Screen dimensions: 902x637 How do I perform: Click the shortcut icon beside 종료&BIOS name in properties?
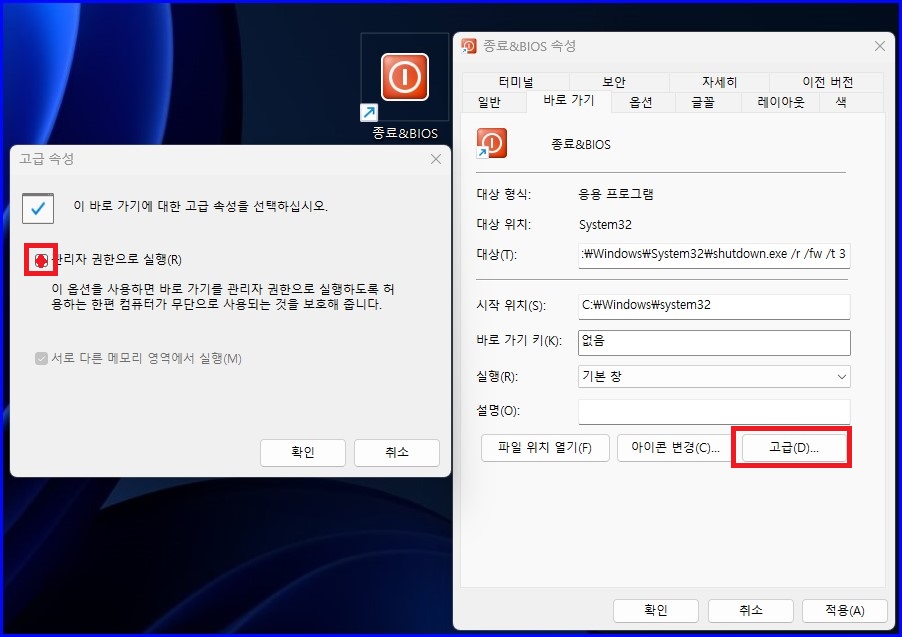(x=492, y=143)
